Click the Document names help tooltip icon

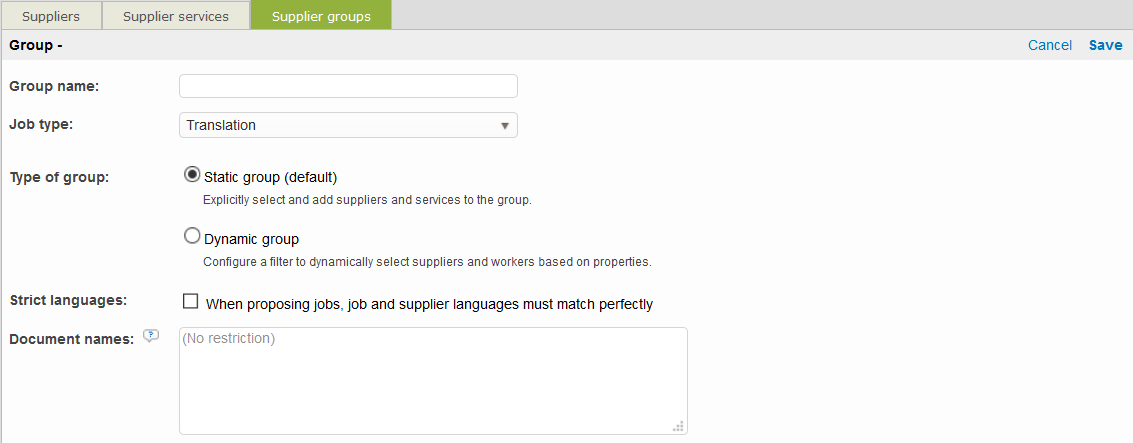tap(151, 337)
